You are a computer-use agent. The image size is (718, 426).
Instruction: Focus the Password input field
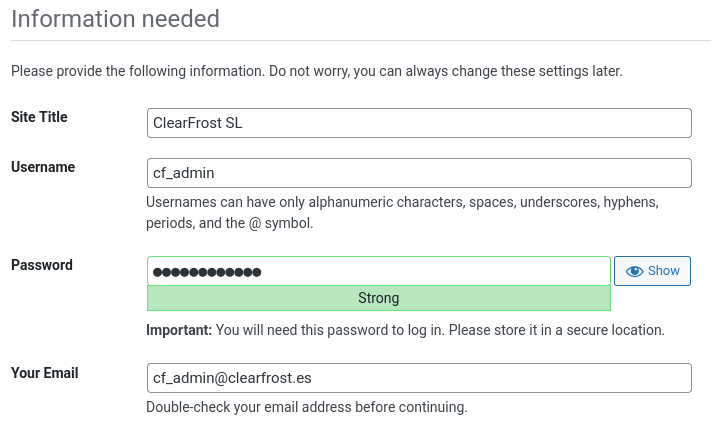pyautogui.click(x=378, y=271)
